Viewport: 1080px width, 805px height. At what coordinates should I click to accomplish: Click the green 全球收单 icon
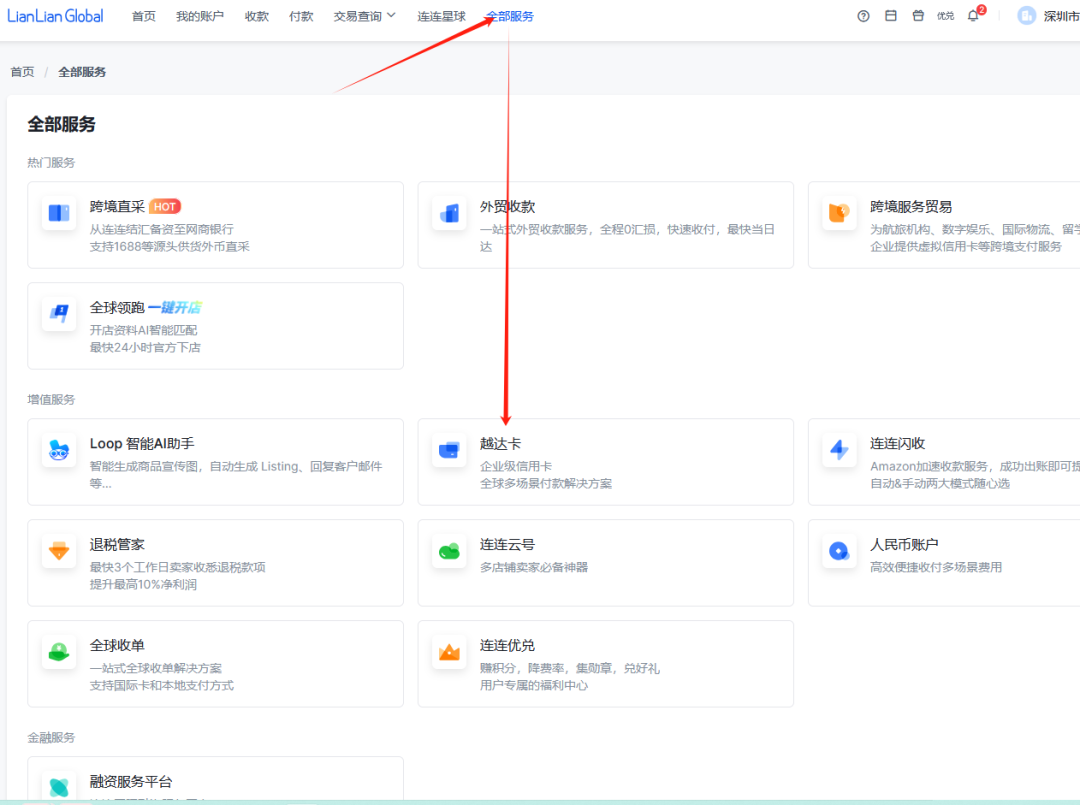(59, 652)
